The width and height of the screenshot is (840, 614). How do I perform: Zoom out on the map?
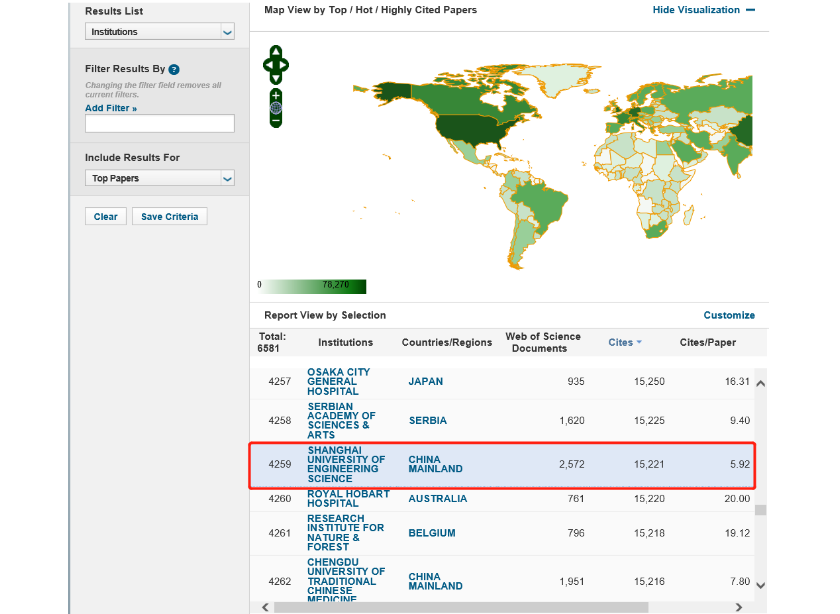pyautogui.click(x=276, y=121)
